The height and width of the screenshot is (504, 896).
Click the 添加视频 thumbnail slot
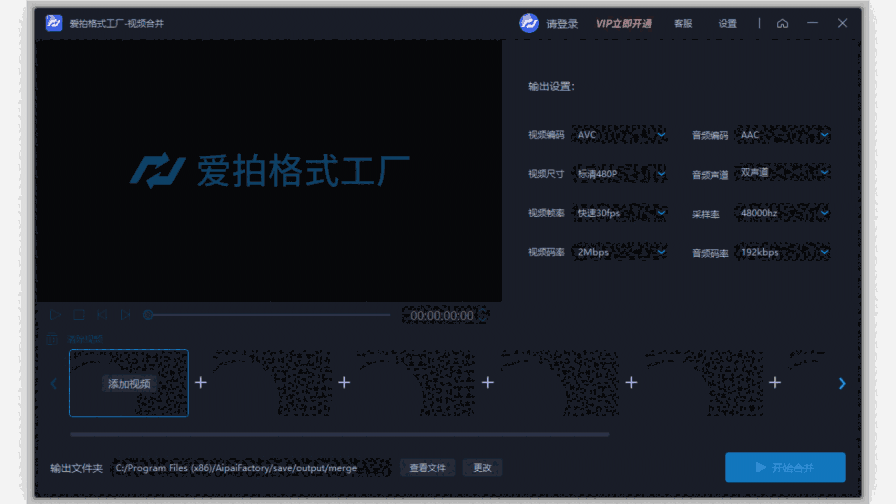coord(128,383)
